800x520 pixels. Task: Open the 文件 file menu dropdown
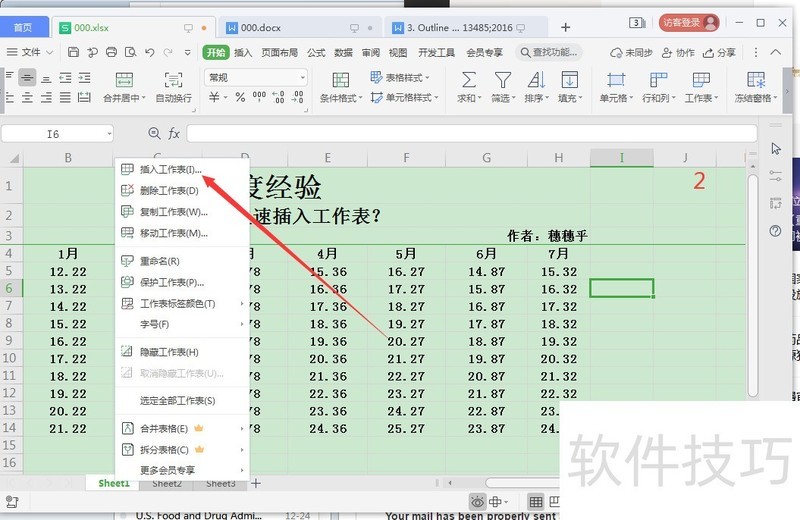[x=30, y=52]
